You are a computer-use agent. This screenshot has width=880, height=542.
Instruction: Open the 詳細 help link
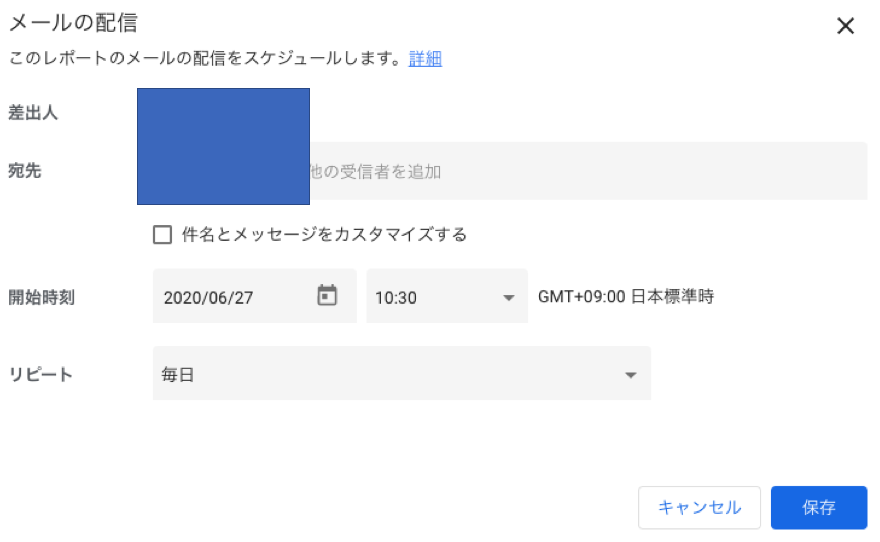pos(425,58)
